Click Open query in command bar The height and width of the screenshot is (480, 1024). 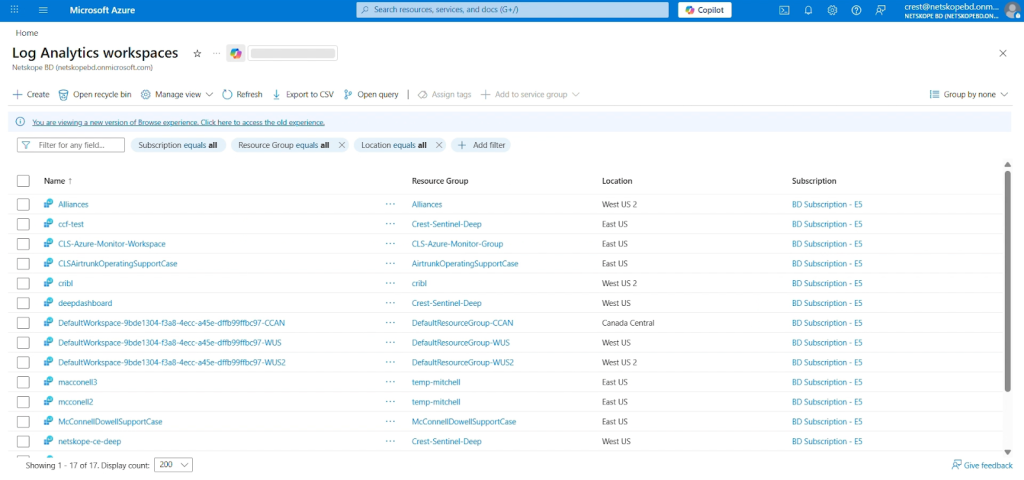[x=371, y=95]
